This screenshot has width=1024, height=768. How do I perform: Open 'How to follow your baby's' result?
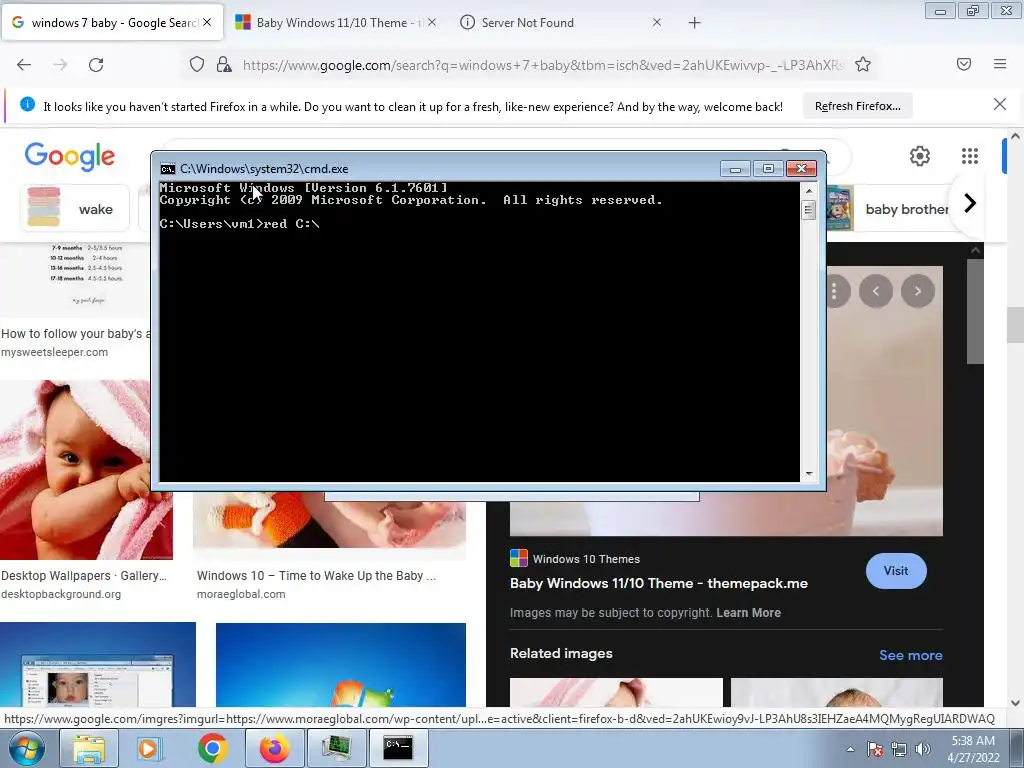point(75,334)
